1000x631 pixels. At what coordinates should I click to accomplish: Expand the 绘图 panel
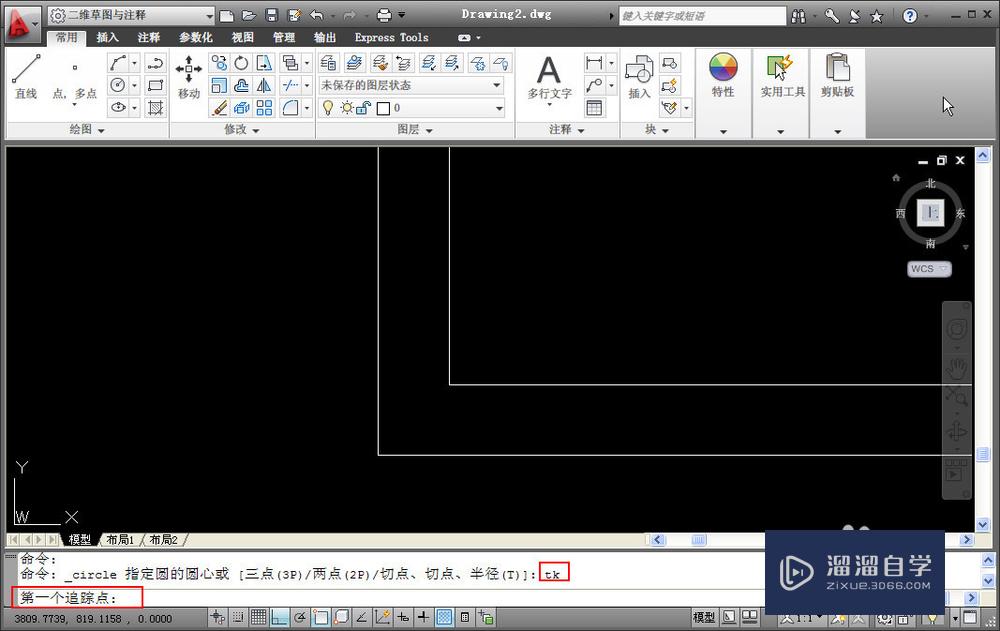point(87,130)
